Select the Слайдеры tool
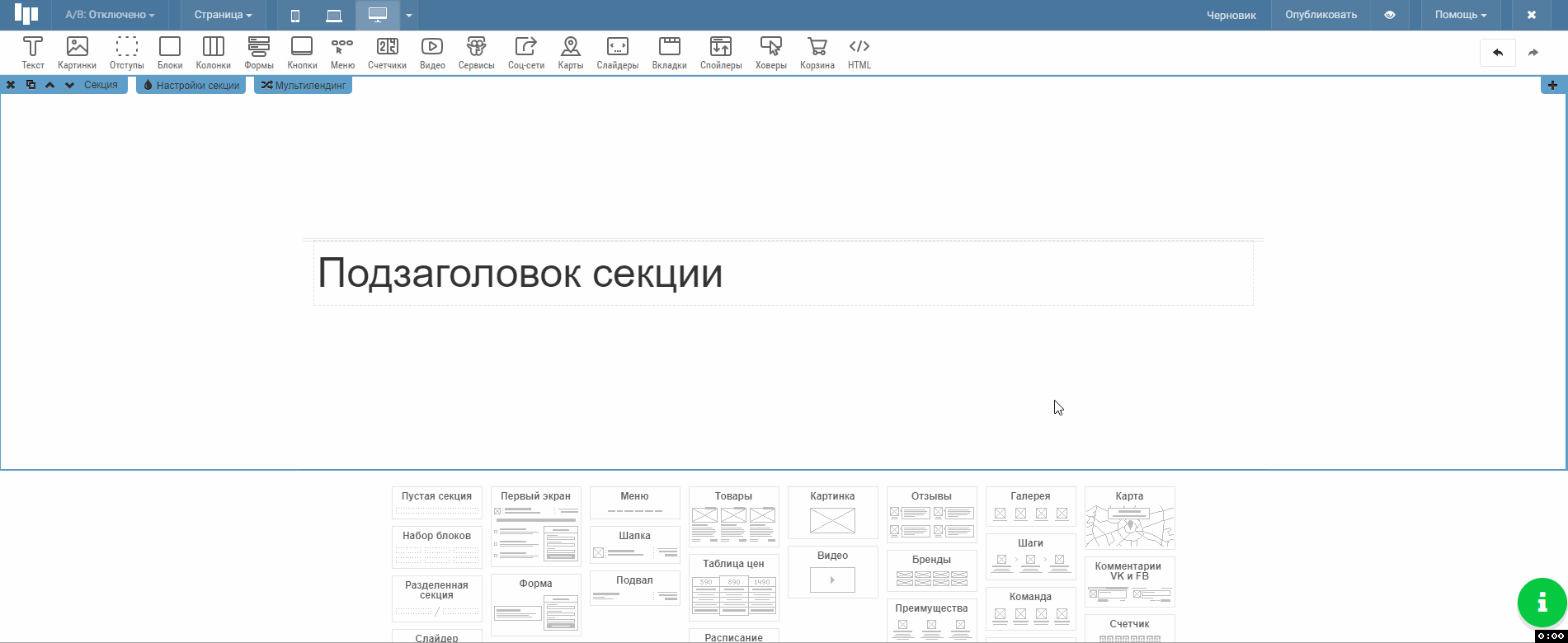The image size is (1568, 643). (618, 53)
